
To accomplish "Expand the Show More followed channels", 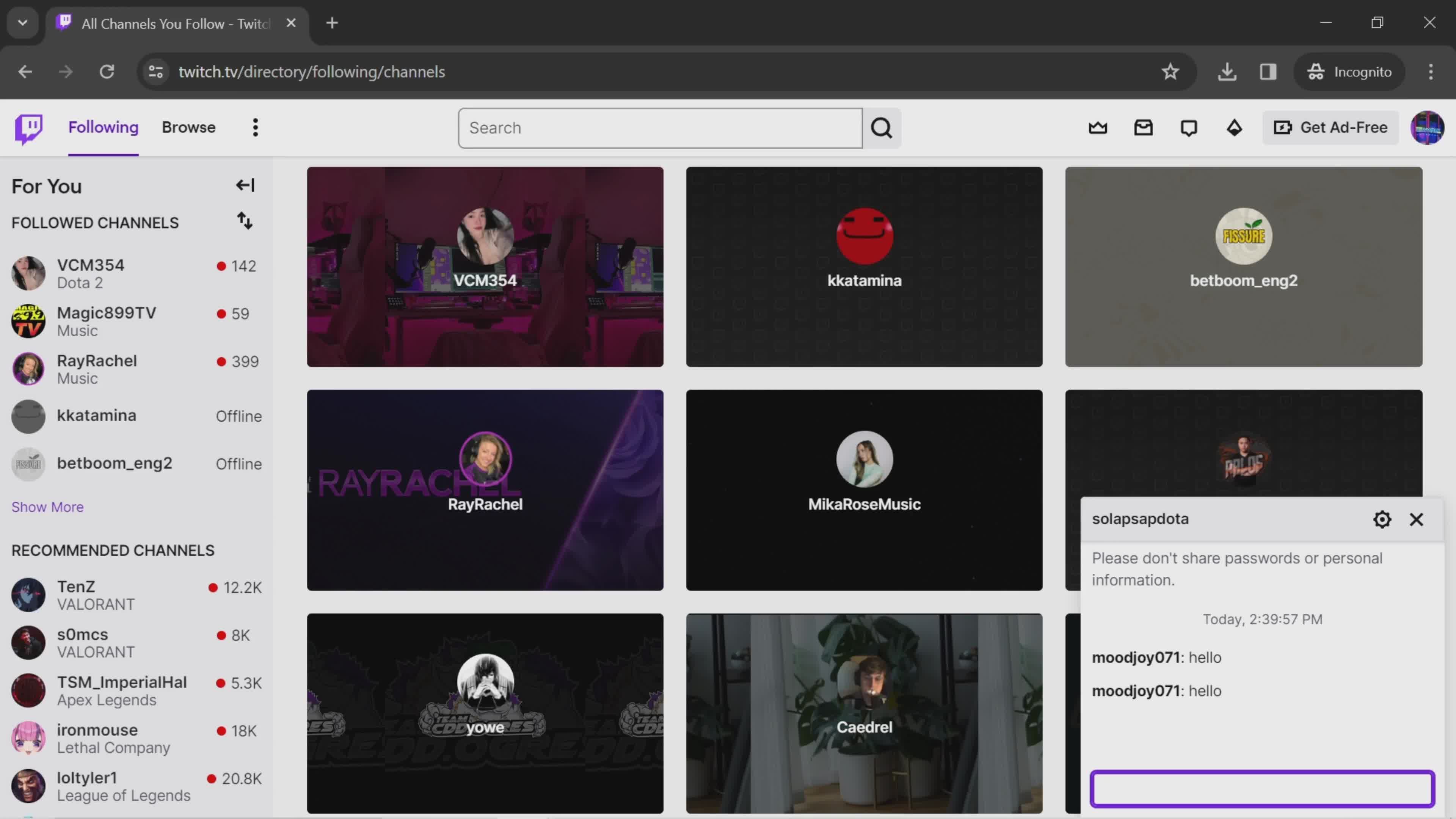I will coord(47,506).
